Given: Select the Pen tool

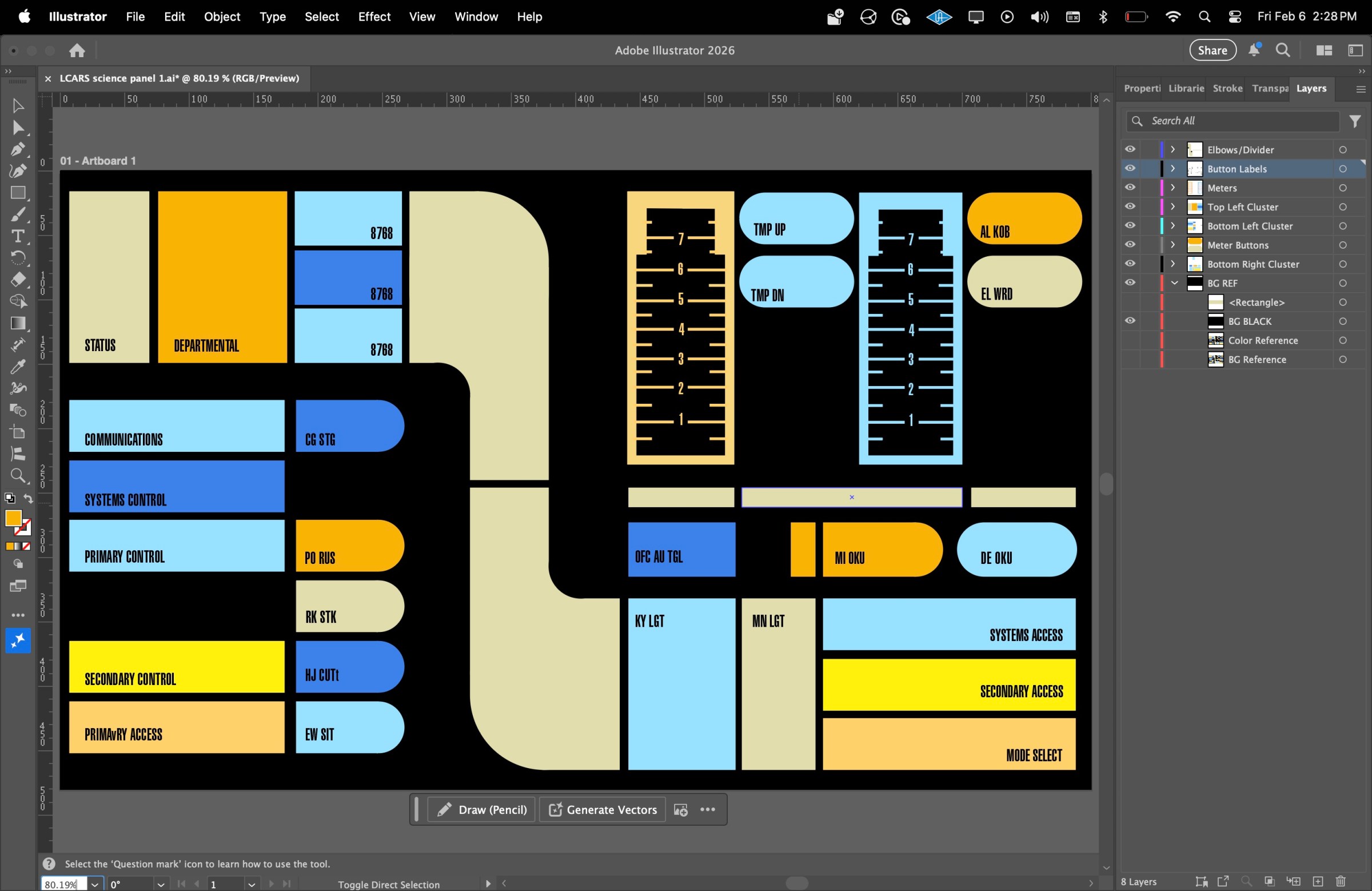Looking at the screenshot, I should 18,150.
